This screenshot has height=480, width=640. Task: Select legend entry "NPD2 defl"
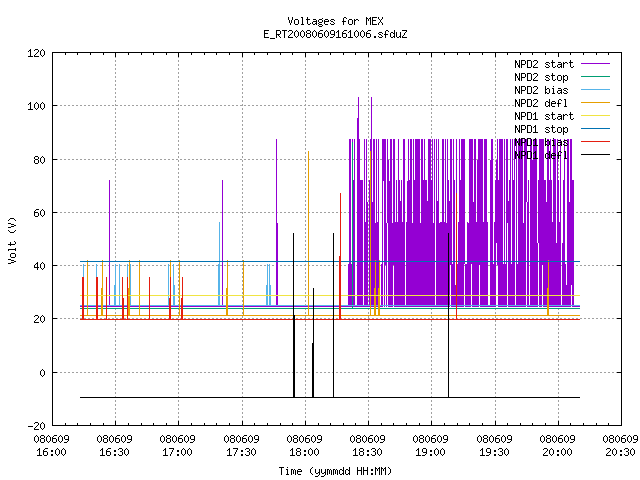point(541,103)
